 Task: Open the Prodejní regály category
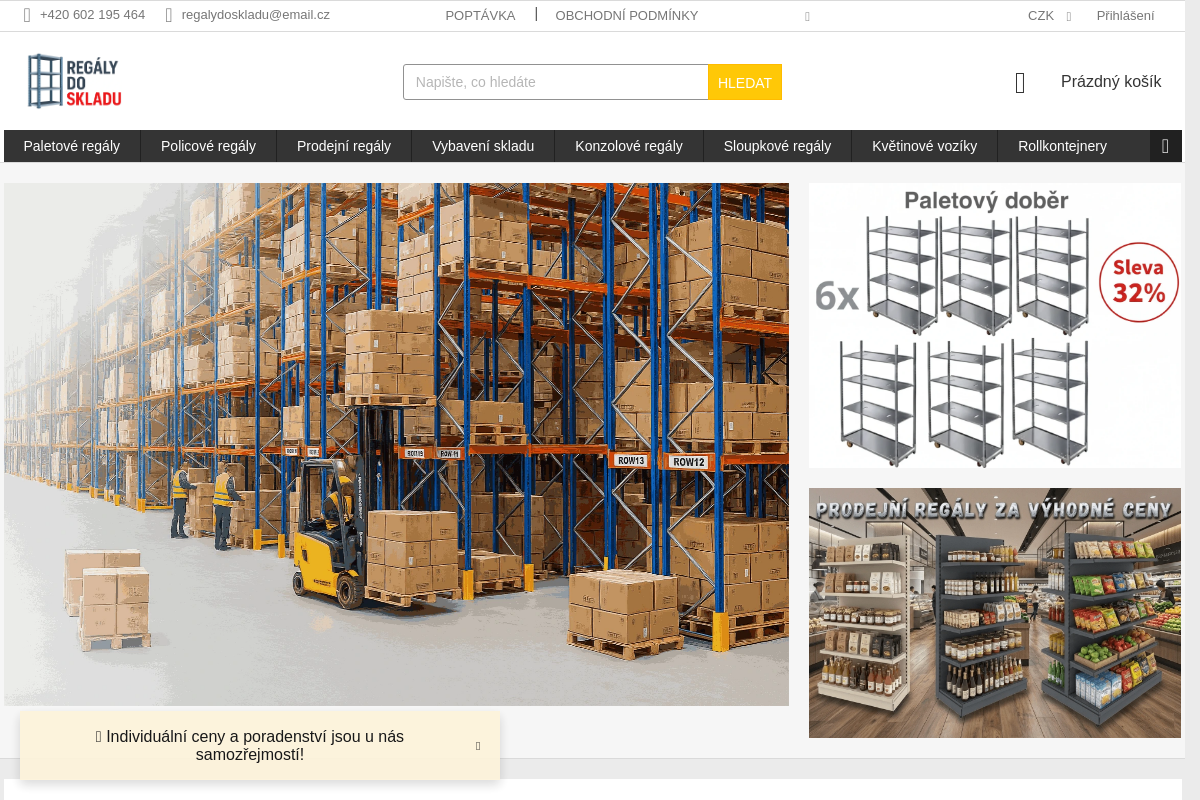click(x=344, y=146)
